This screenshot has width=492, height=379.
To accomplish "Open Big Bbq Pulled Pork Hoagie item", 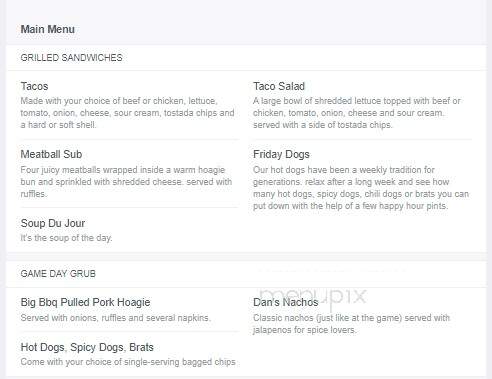I will 85,302.
